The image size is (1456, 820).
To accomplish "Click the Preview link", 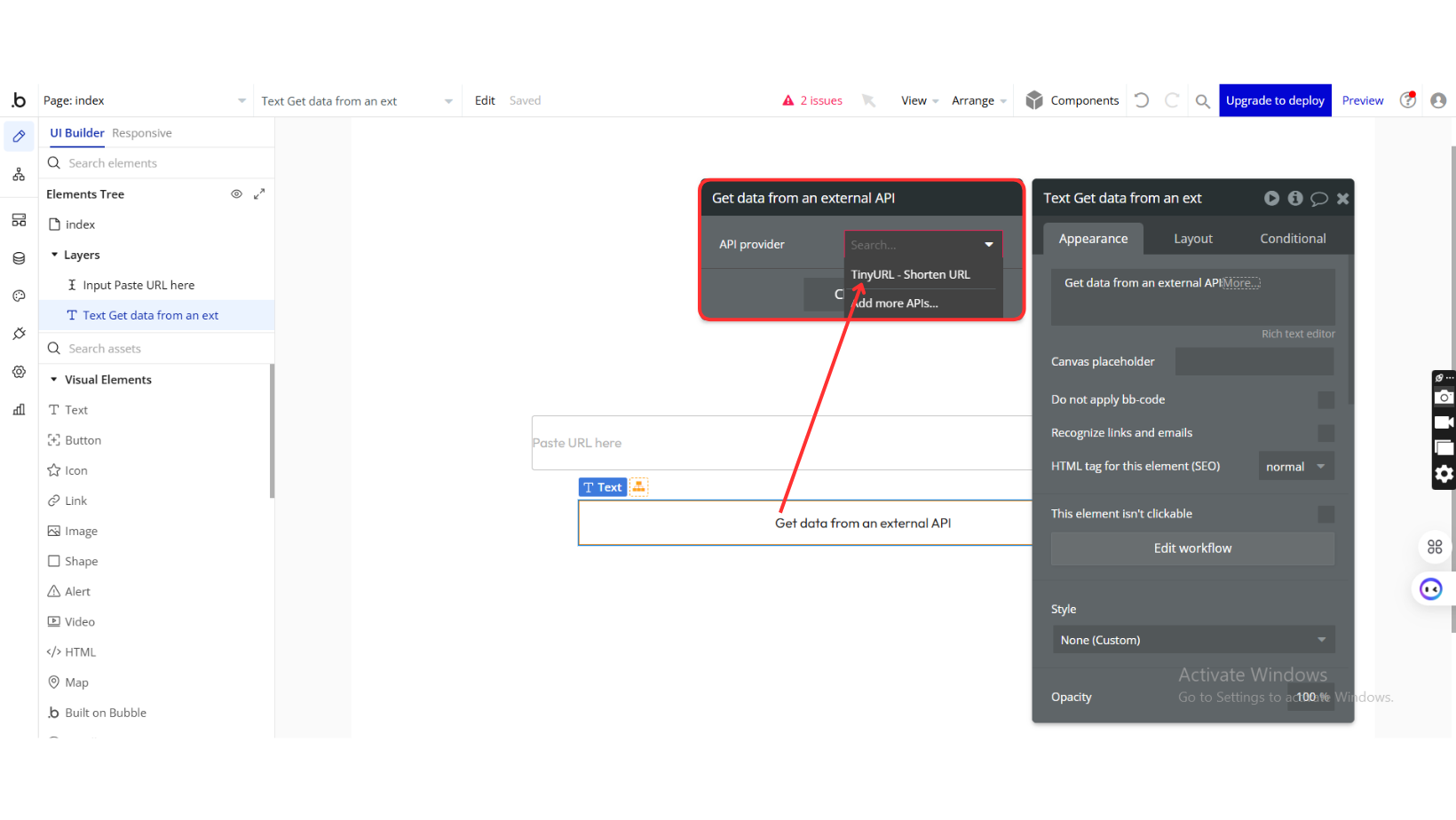I will (1363, 100).
